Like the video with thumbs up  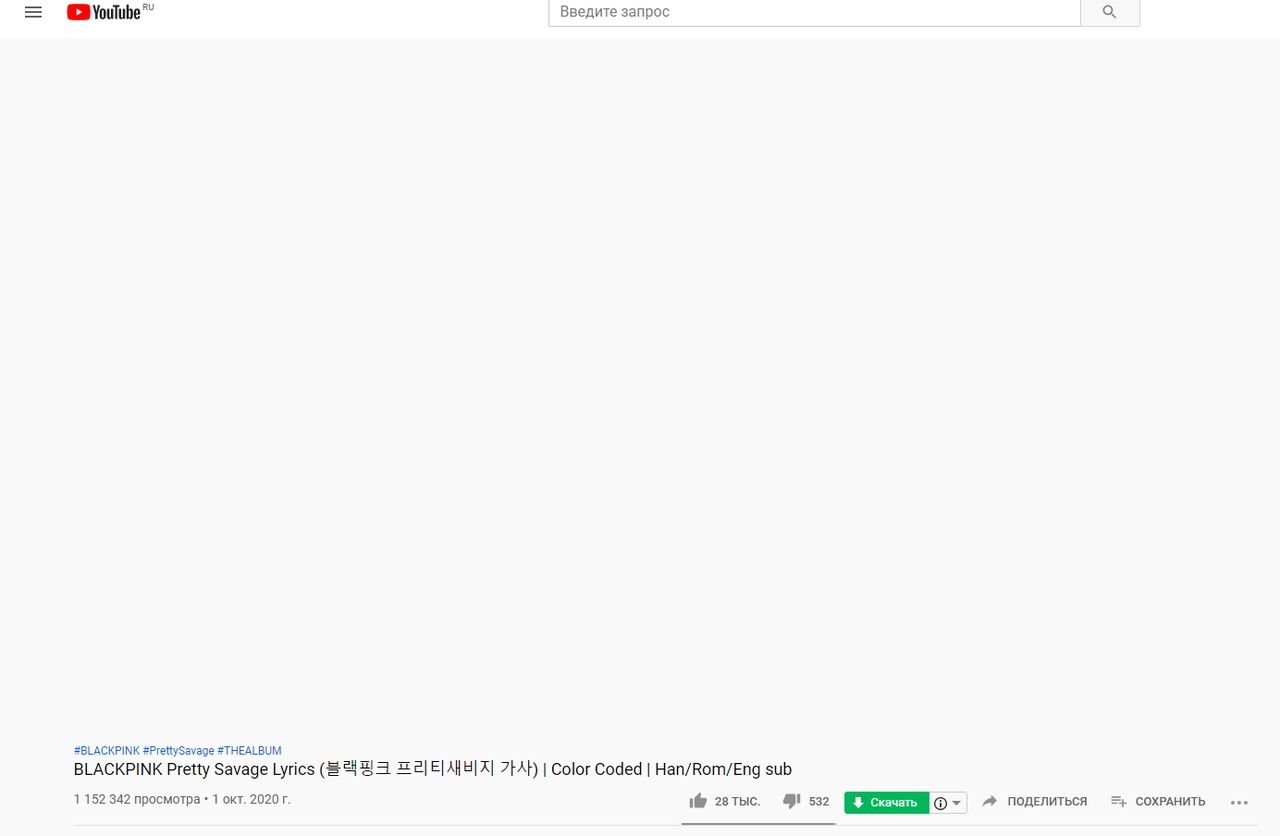[x=698, y=801]
